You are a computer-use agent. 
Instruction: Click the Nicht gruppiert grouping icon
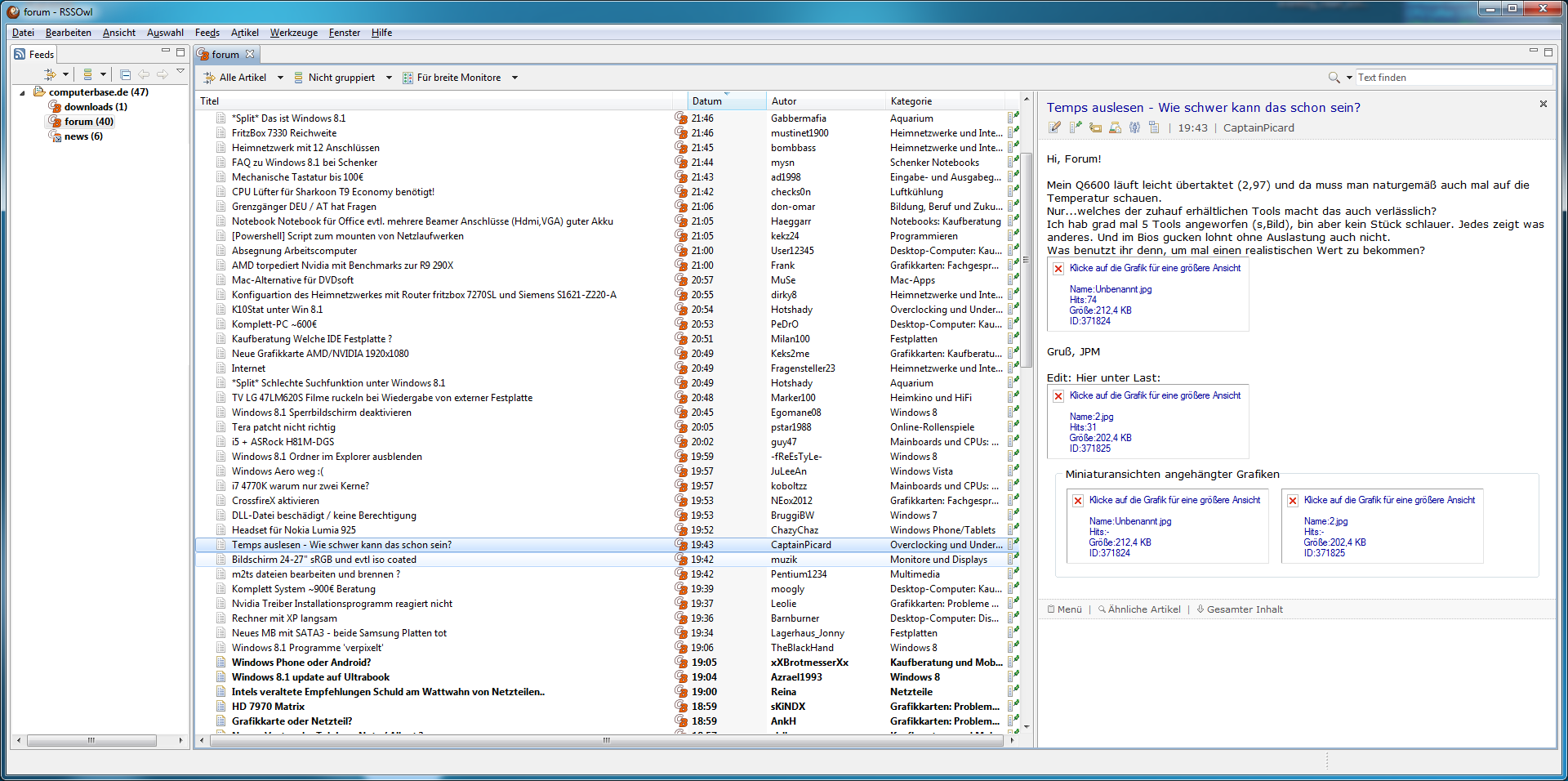click(299, 78)
